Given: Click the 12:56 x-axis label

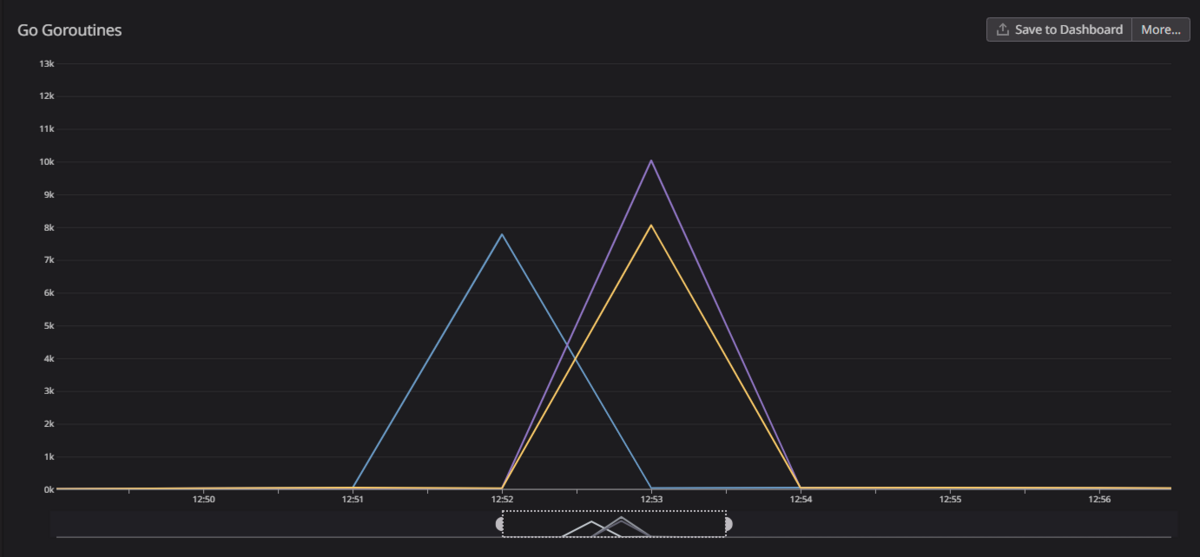Looking at the screenshot, I should pyautogui.click(x=1099, y=498).
